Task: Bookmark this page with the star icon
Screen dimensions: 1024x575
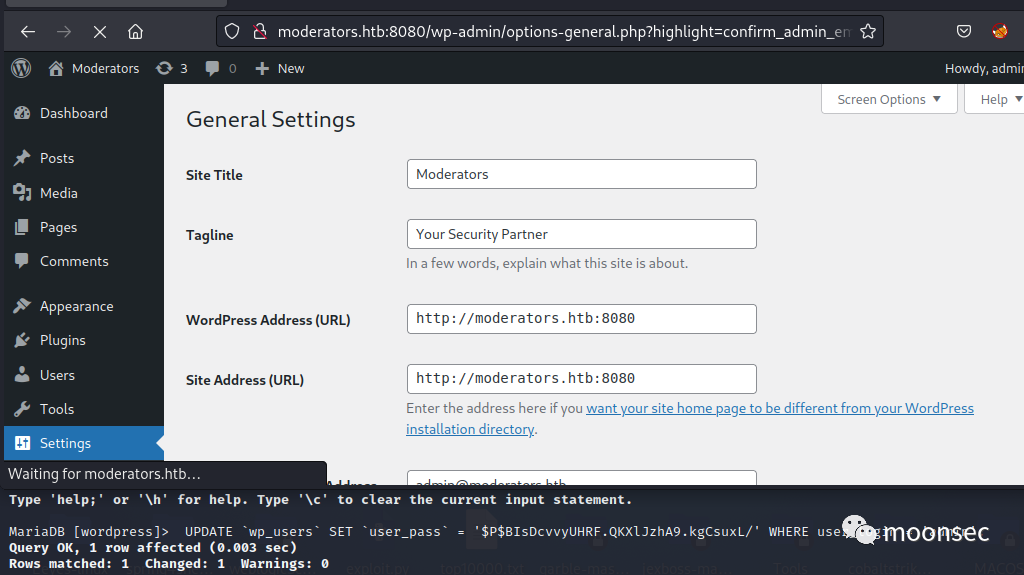Action: 868,32
